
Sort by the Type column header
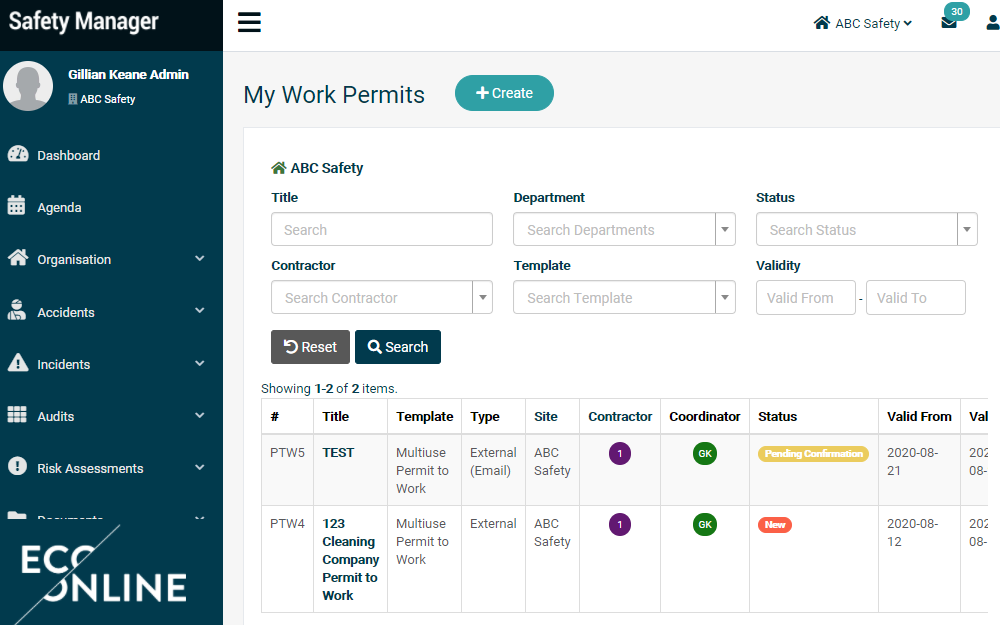(485, 416)
